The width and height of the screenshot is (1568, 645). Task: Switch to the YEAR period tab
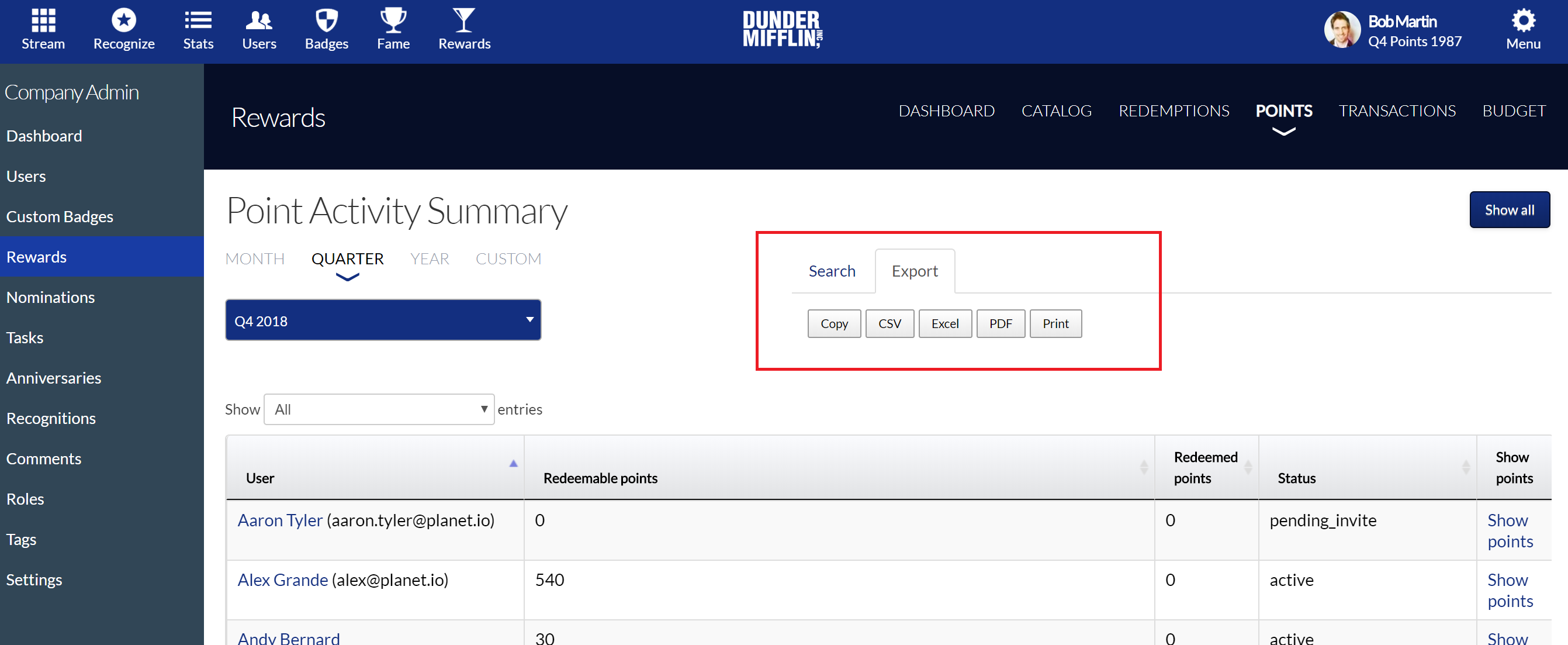(x=430, y=259)
